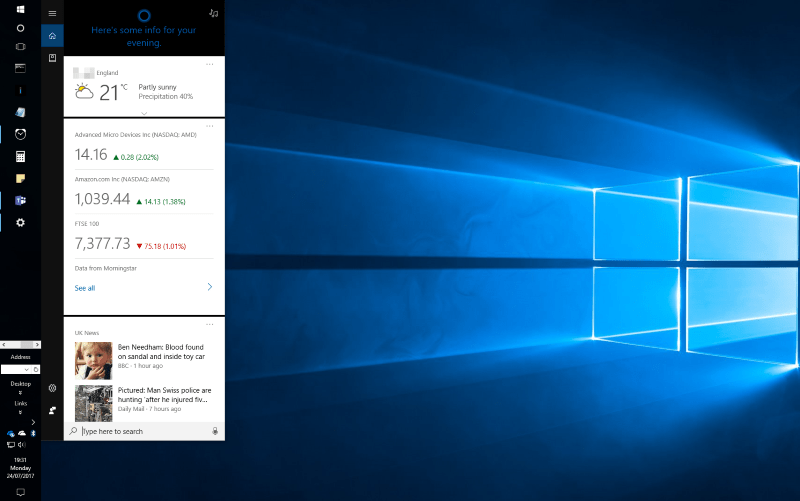Click the Precipitation 40% text
Image resolution: width=800 pixels, height=501 pixels.
[166, 96]
